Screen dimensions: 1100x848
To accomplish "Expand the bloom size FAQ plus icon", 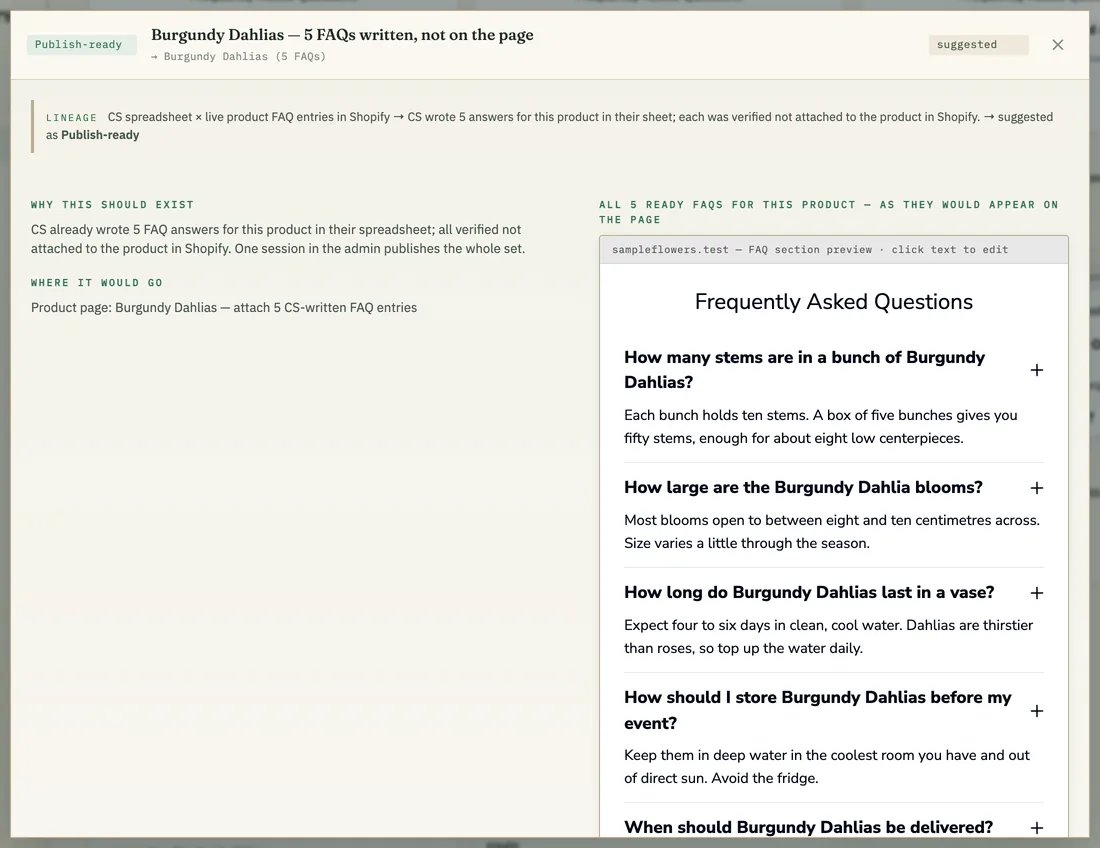I will coord(1036,488).
